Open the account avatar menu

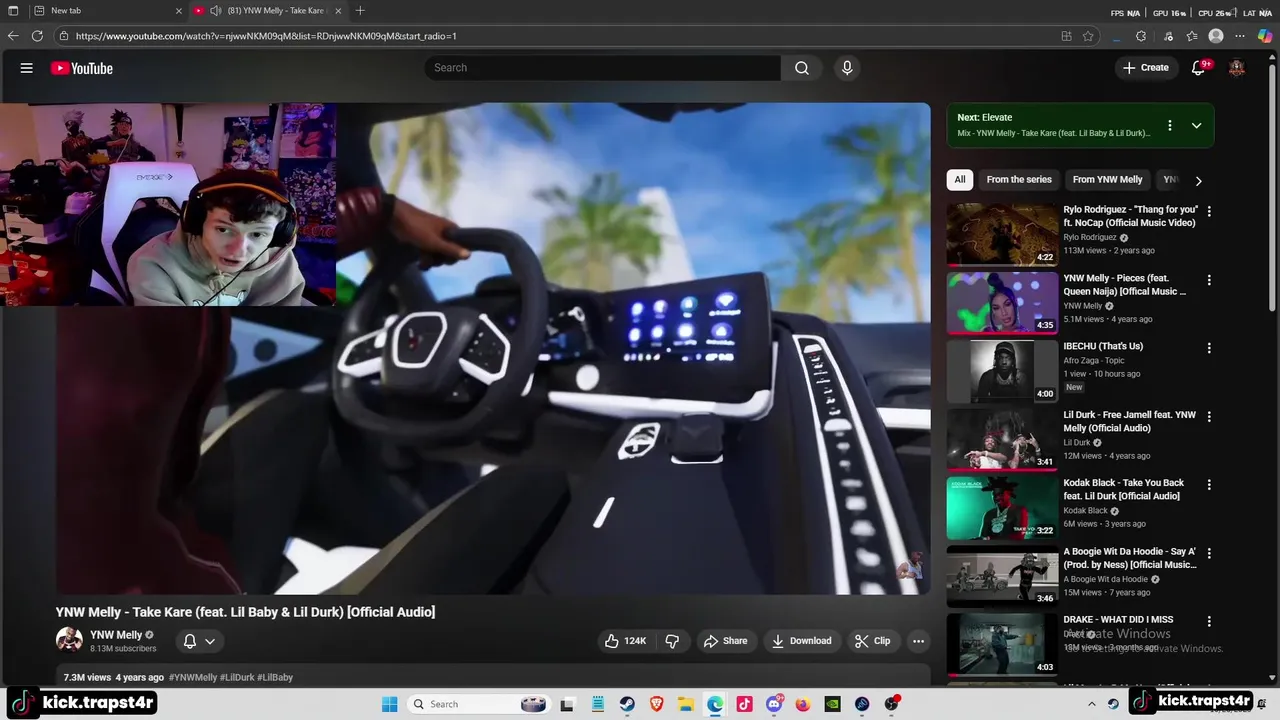1237,68
